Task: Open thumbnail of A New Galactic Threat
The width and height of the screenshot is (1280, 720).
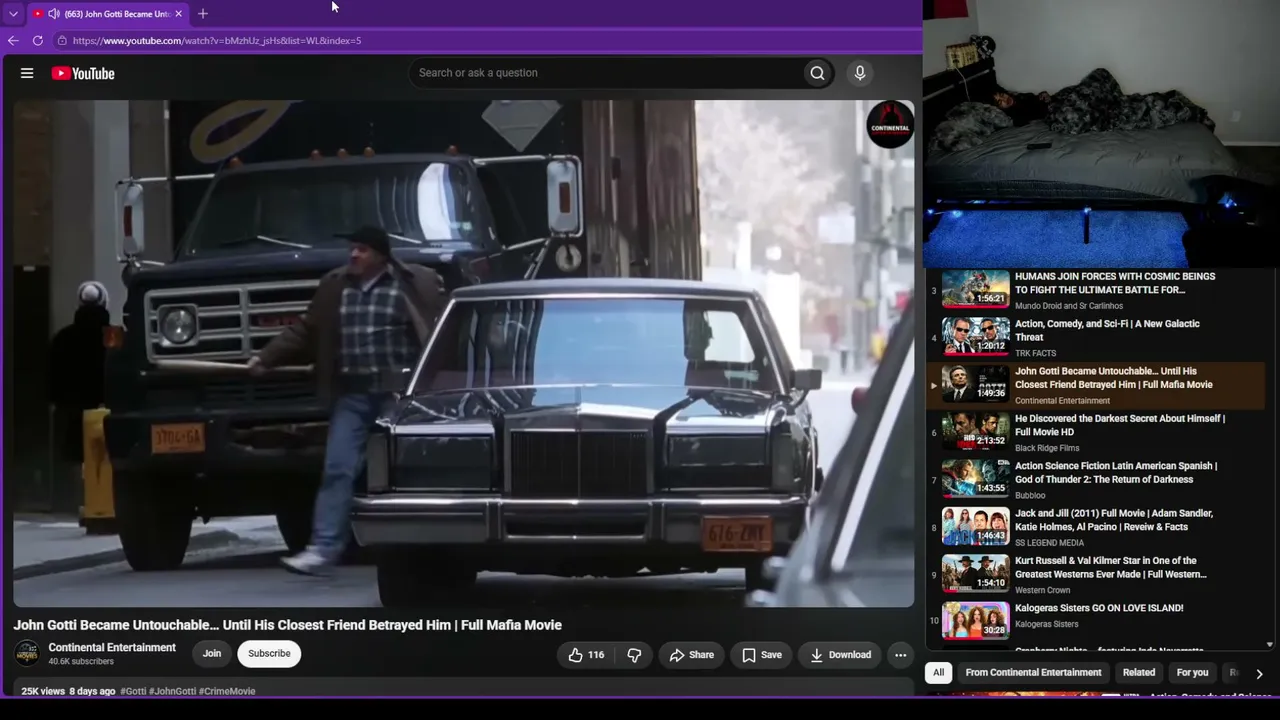Action: pos(975,337)
